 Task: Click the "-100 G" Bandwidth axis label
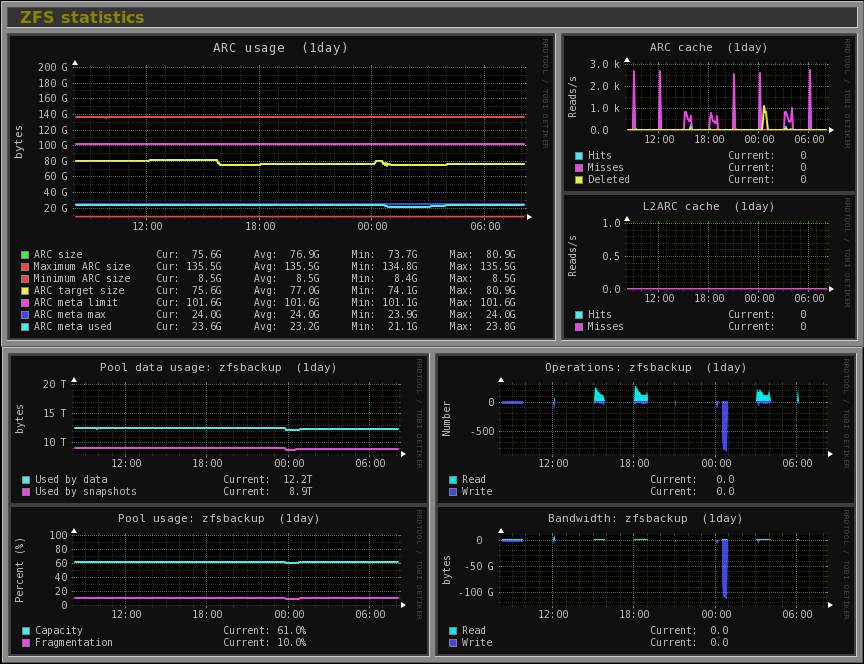478,592
